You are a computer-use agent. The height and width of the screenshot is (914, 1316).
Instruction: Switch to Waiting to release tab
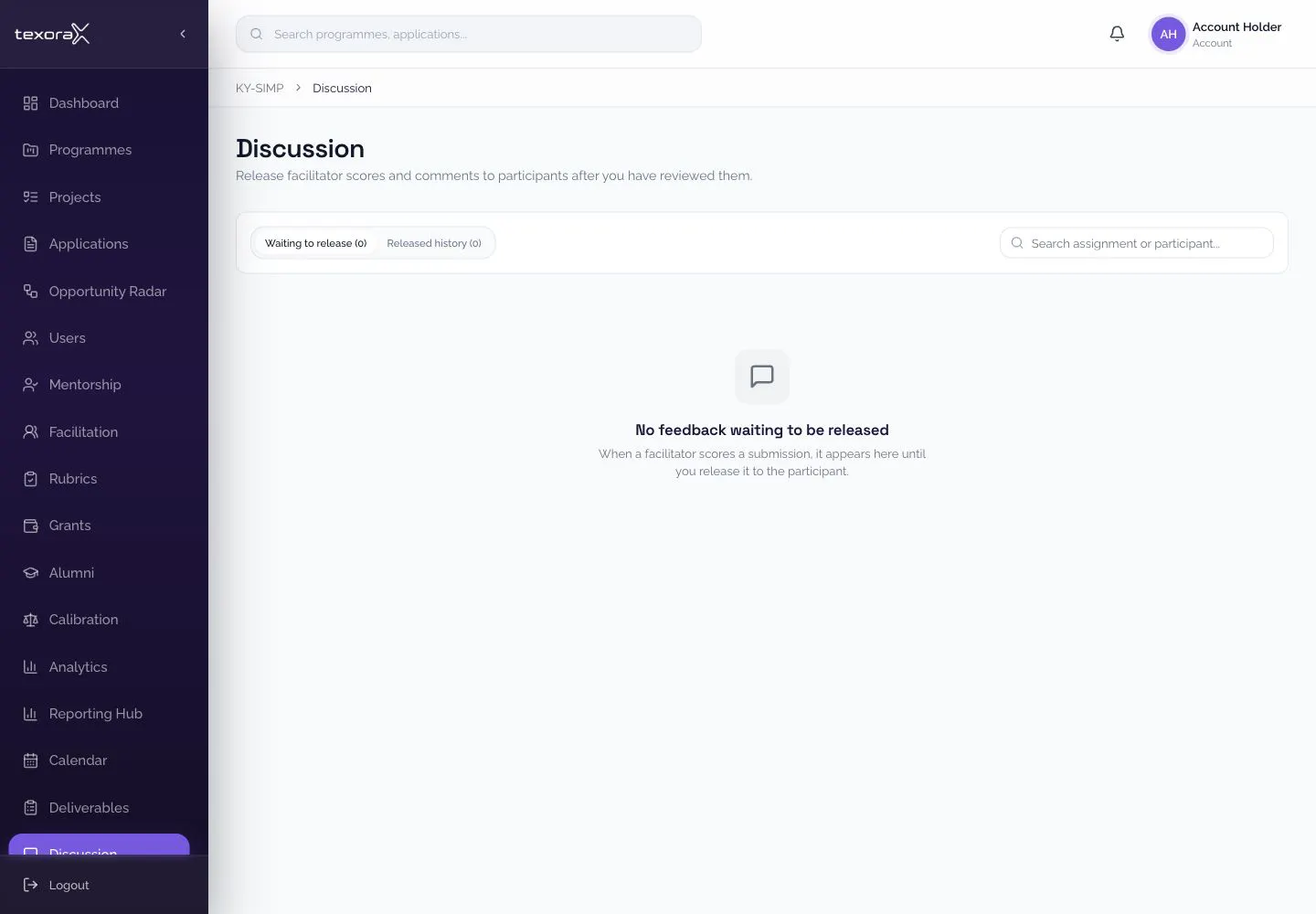tap(315, 243)
